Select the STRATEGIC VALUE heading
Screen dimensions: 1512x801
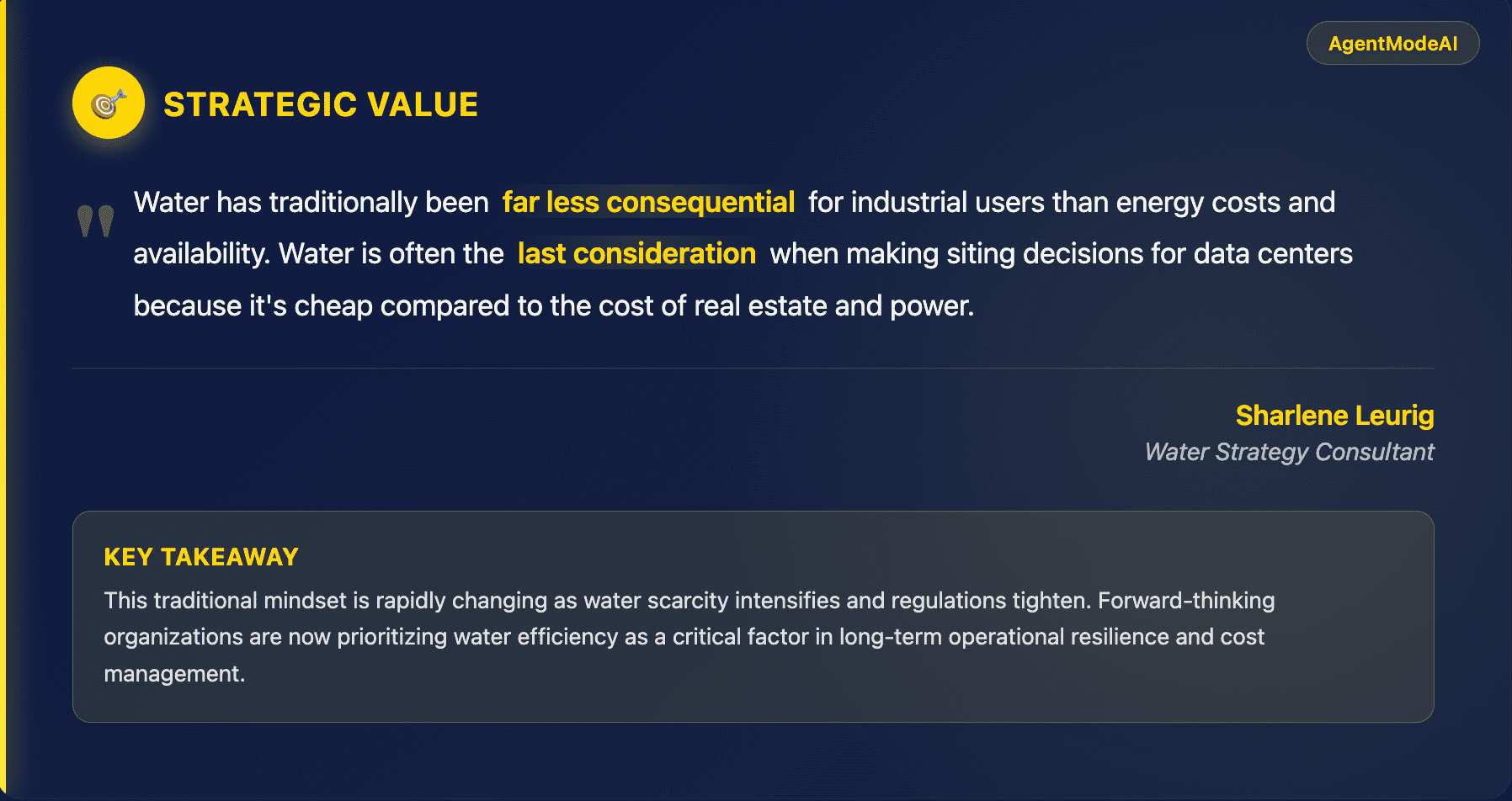coord(321,105)
